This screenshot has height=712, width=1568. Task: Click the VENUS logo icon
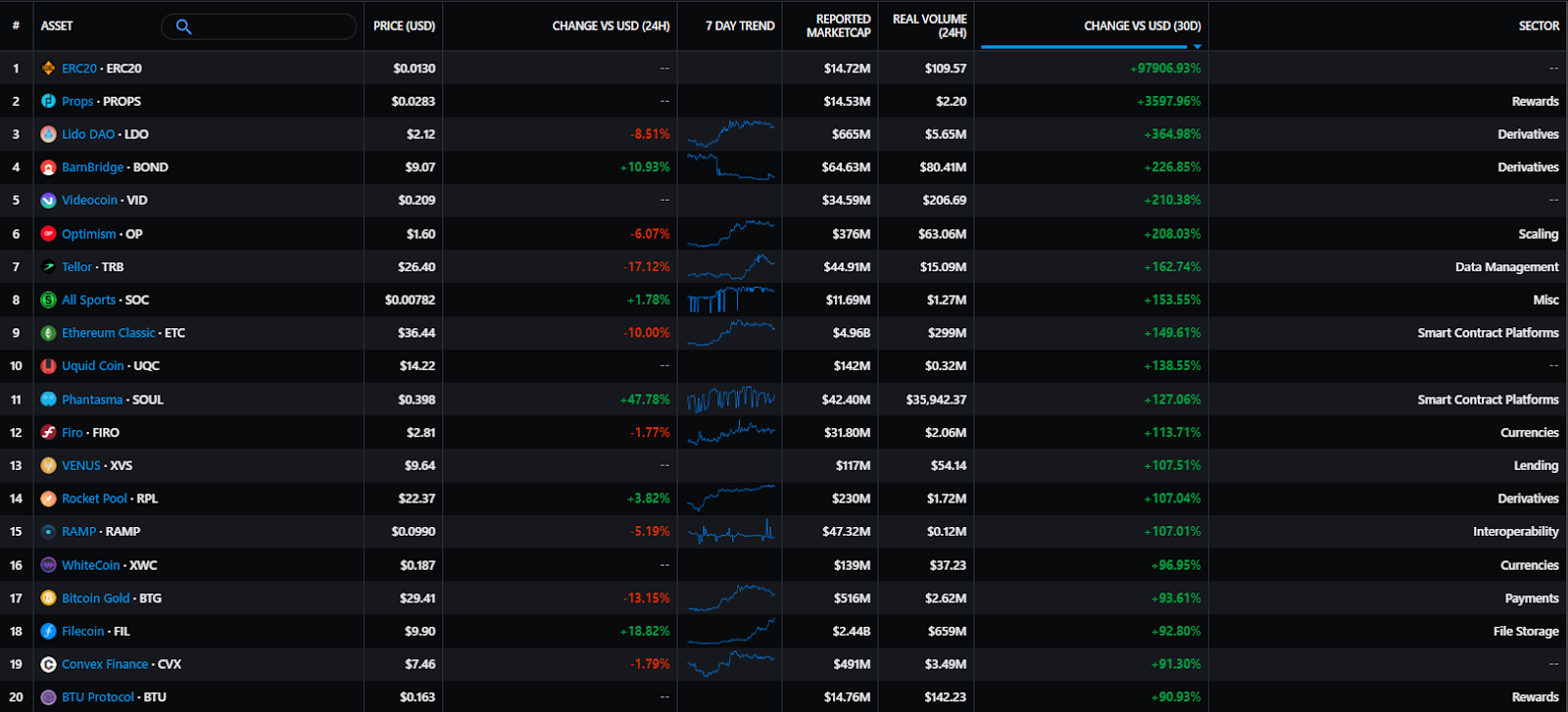tap(48, 465)
